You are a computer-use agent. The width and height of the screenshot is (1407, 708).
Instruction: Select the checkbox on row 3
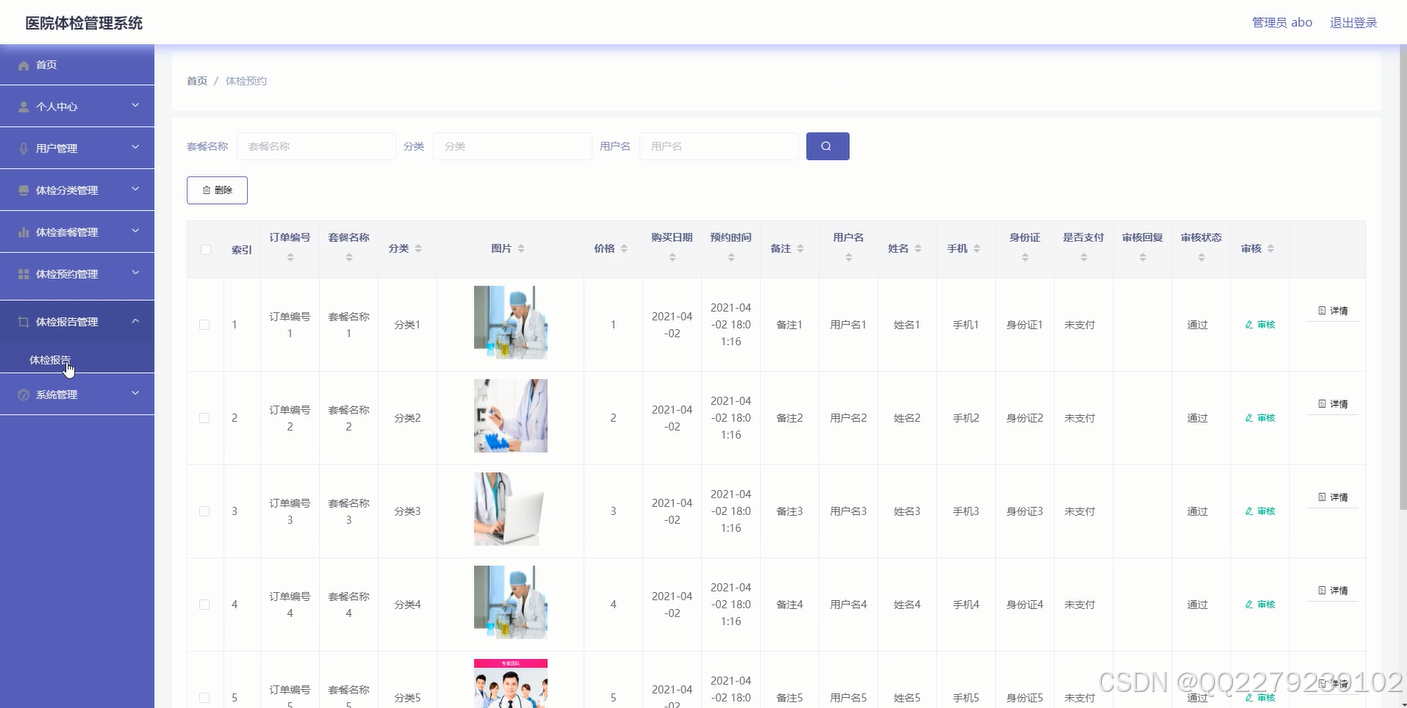(204, 510)
